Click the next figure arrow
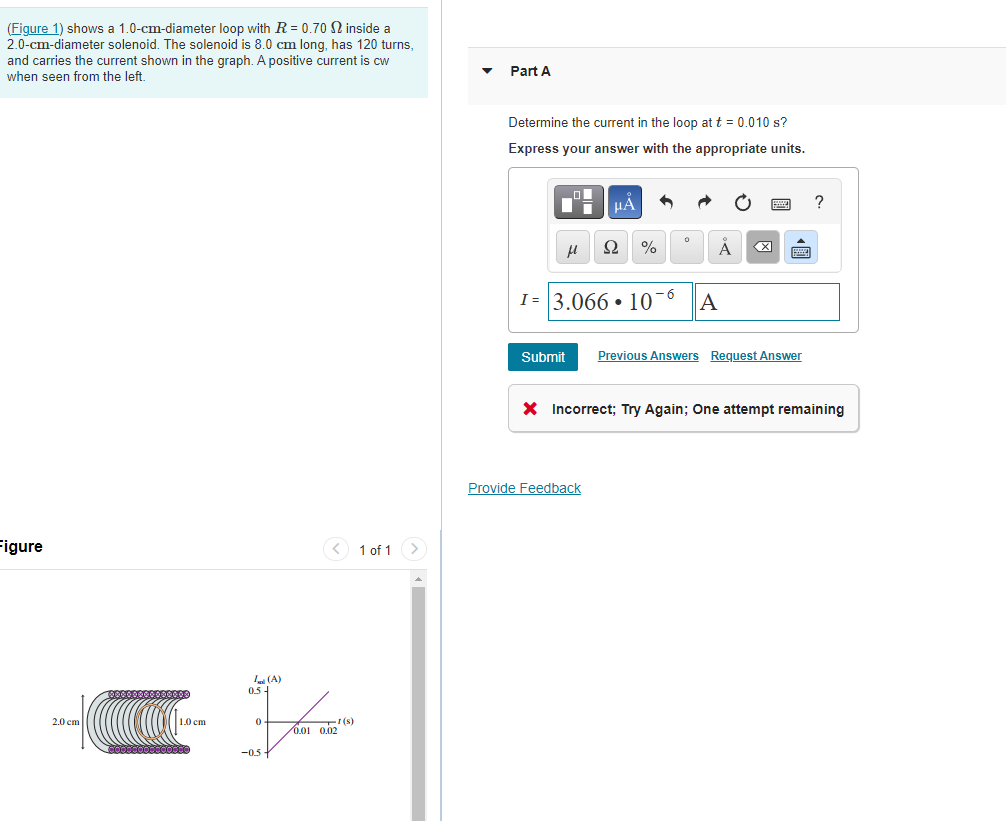 click(x=413, y=549)
